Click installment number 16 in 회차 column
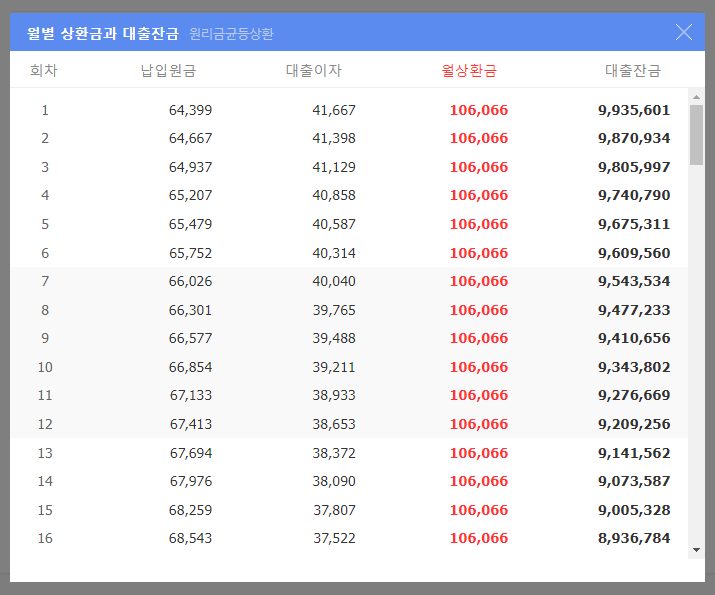This screenshot has height=595, width=715. (x=45, y=538)
